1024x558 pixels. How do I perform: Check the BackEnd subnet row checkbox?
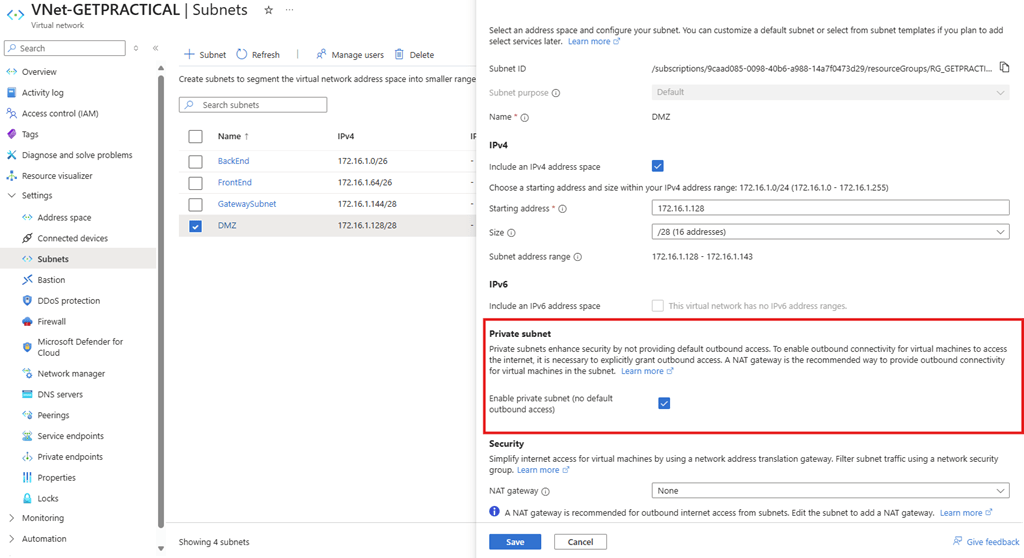[195, 161]
